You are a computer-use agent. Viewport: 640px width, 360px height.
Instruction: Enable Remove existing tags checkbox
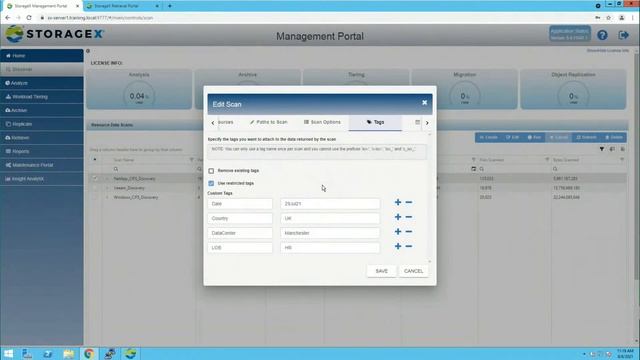pos(211,171)
